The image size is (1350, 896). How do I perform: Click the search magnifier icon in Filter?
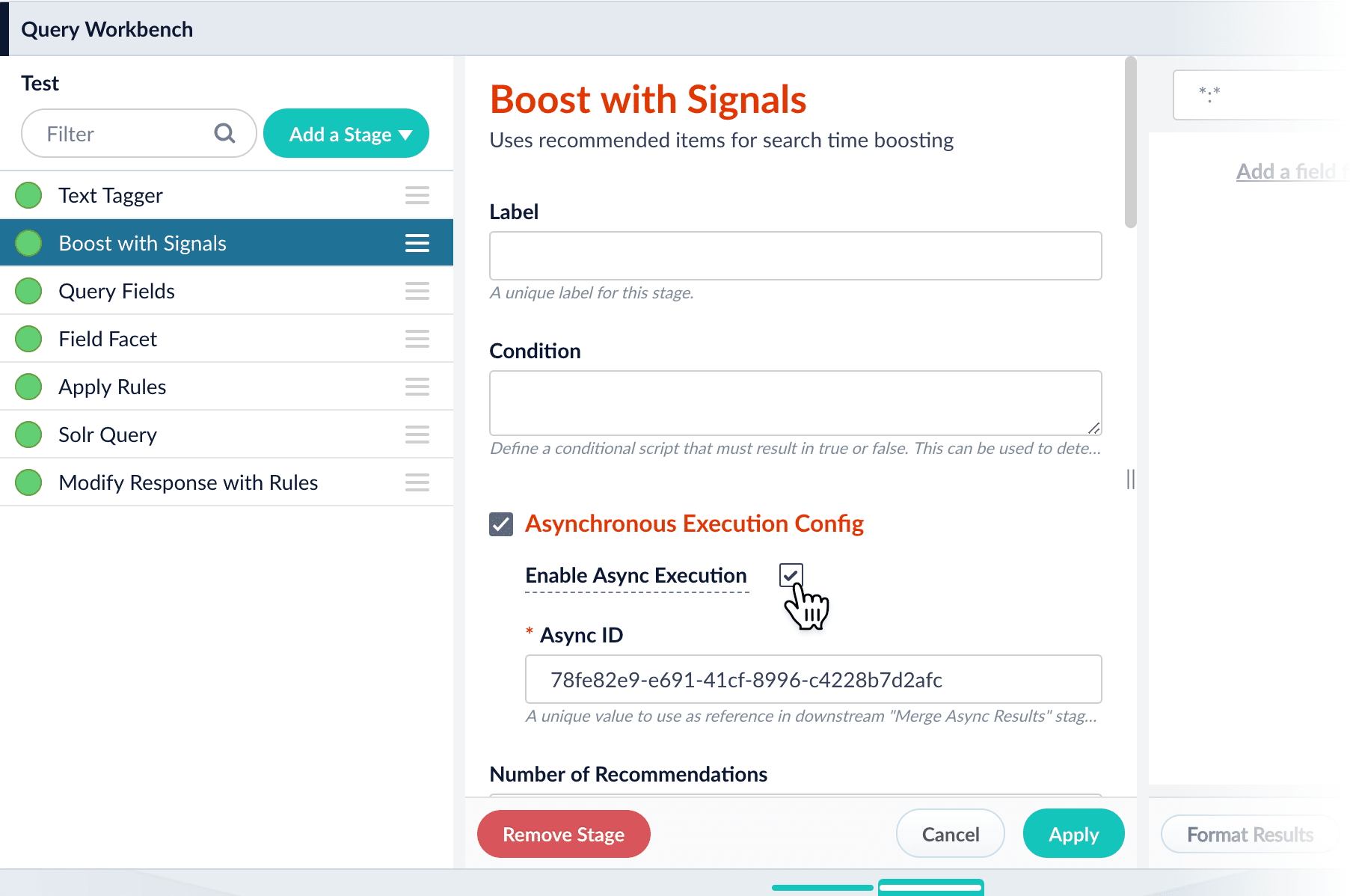coord(224,133)
